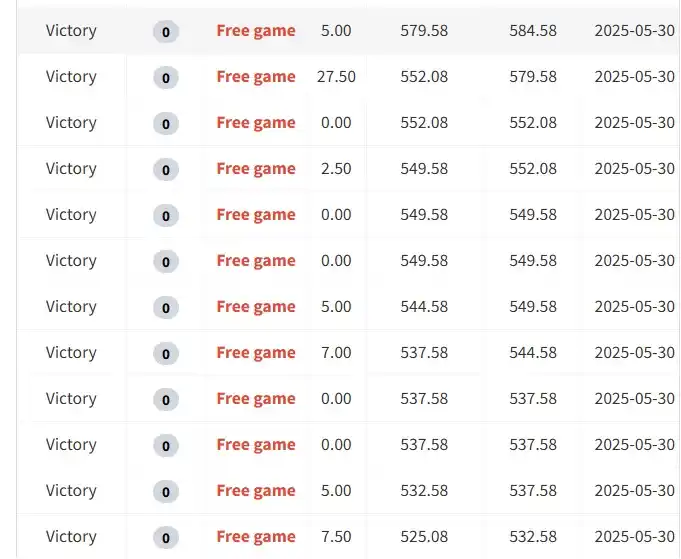Click the 0 badge beside the 27.50 amount
Image resolution: width=681 pixels, height=559 pixels.
(166, 78)
